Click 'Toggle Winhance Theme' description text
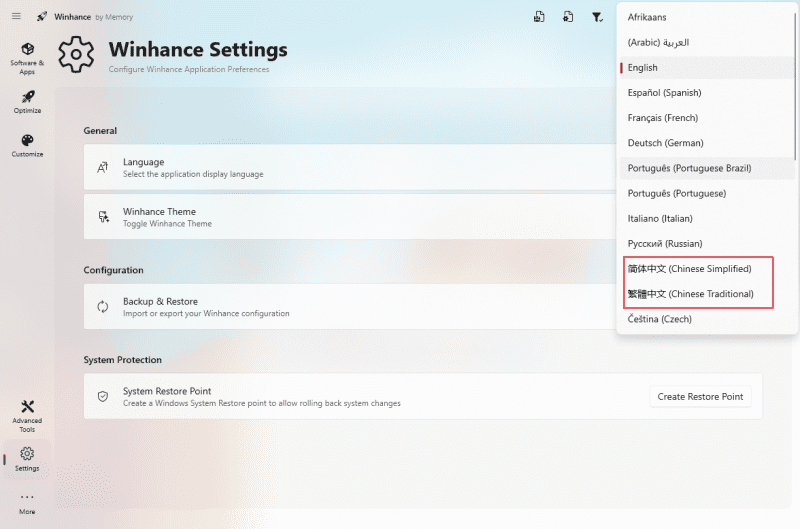800x529 pixels. click(167, 223)
